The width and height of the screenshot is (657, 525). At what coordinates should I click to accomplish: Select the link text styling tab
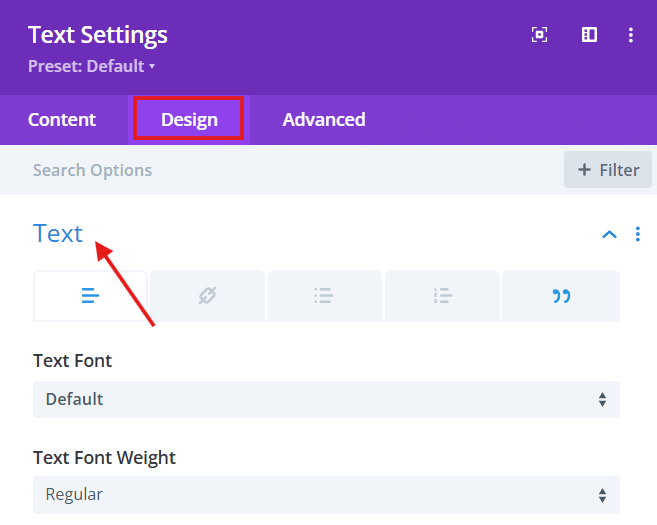[x=207, y=296]
